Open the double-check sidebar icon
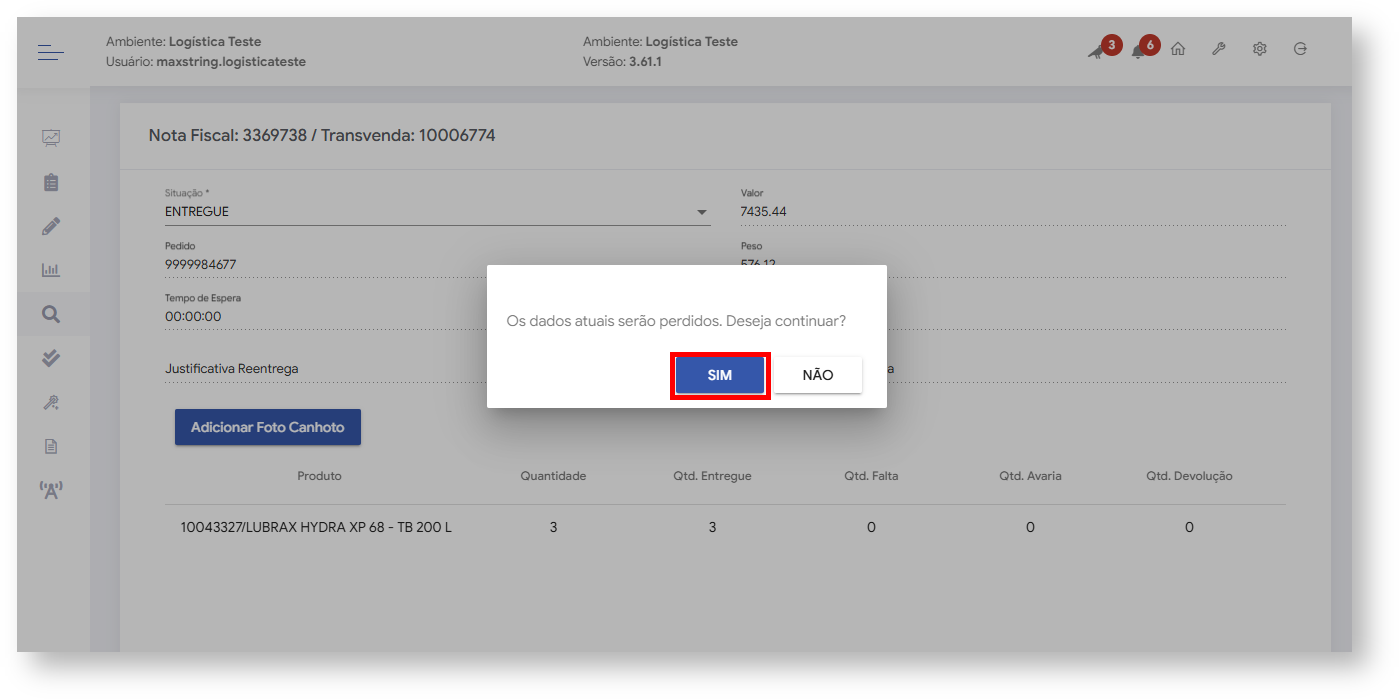This screenshot has width=1400, height=700. tap(51, 358)
